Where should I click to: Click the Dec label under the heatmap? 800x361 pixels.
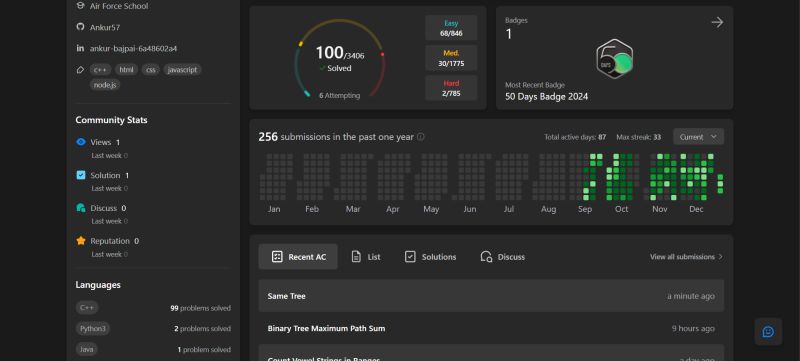pyautogui.click(x=696, y=209)
